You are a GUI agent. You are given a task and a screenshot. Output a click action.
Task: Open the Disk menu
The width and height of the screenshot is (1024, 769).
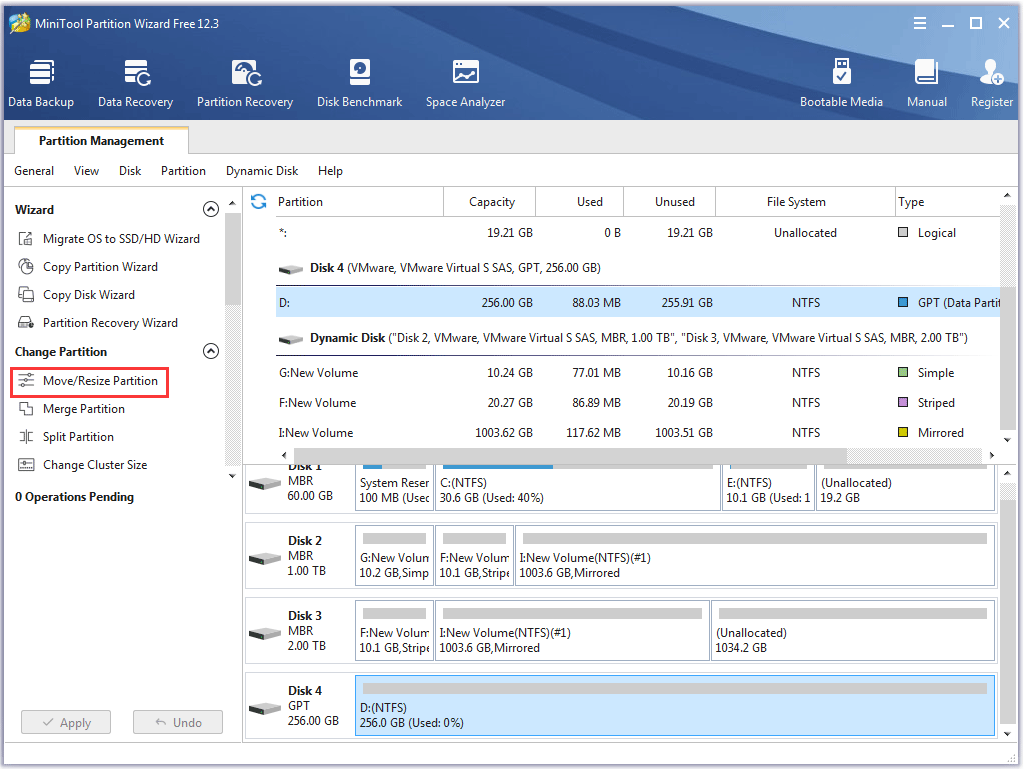[130, 171]
